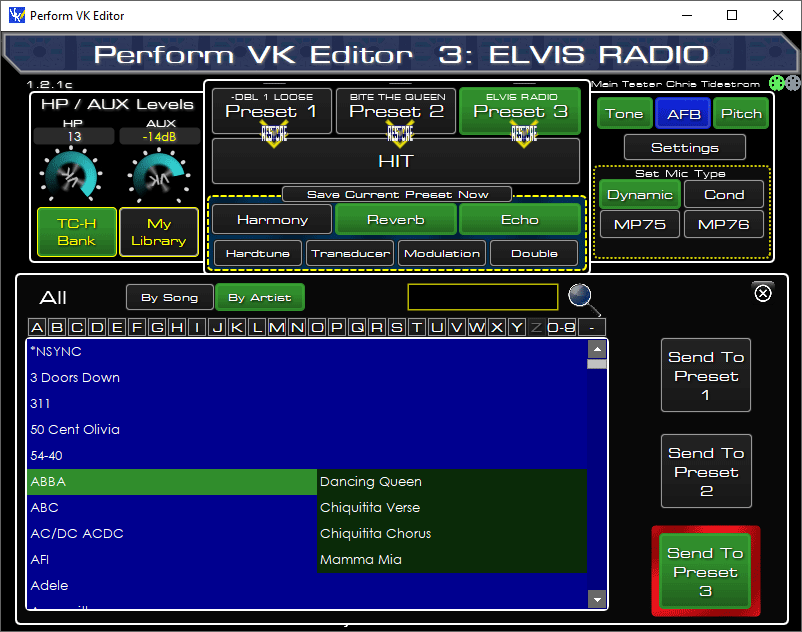Send selection to Preset 1
The image size is (802, 632).
pos(705,376)
